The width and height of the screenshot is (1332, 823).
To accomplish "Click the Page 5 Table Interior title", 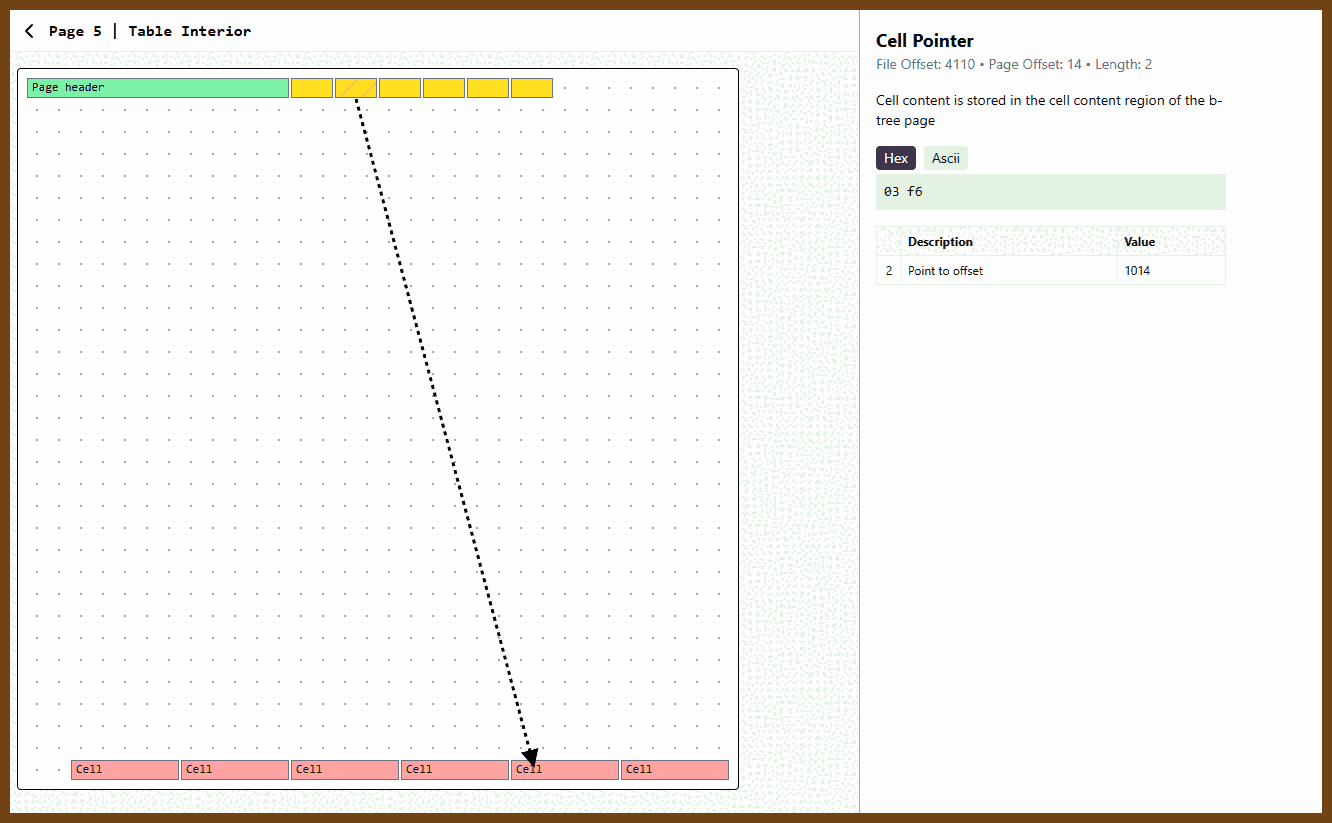I will [x=150, y=31].
